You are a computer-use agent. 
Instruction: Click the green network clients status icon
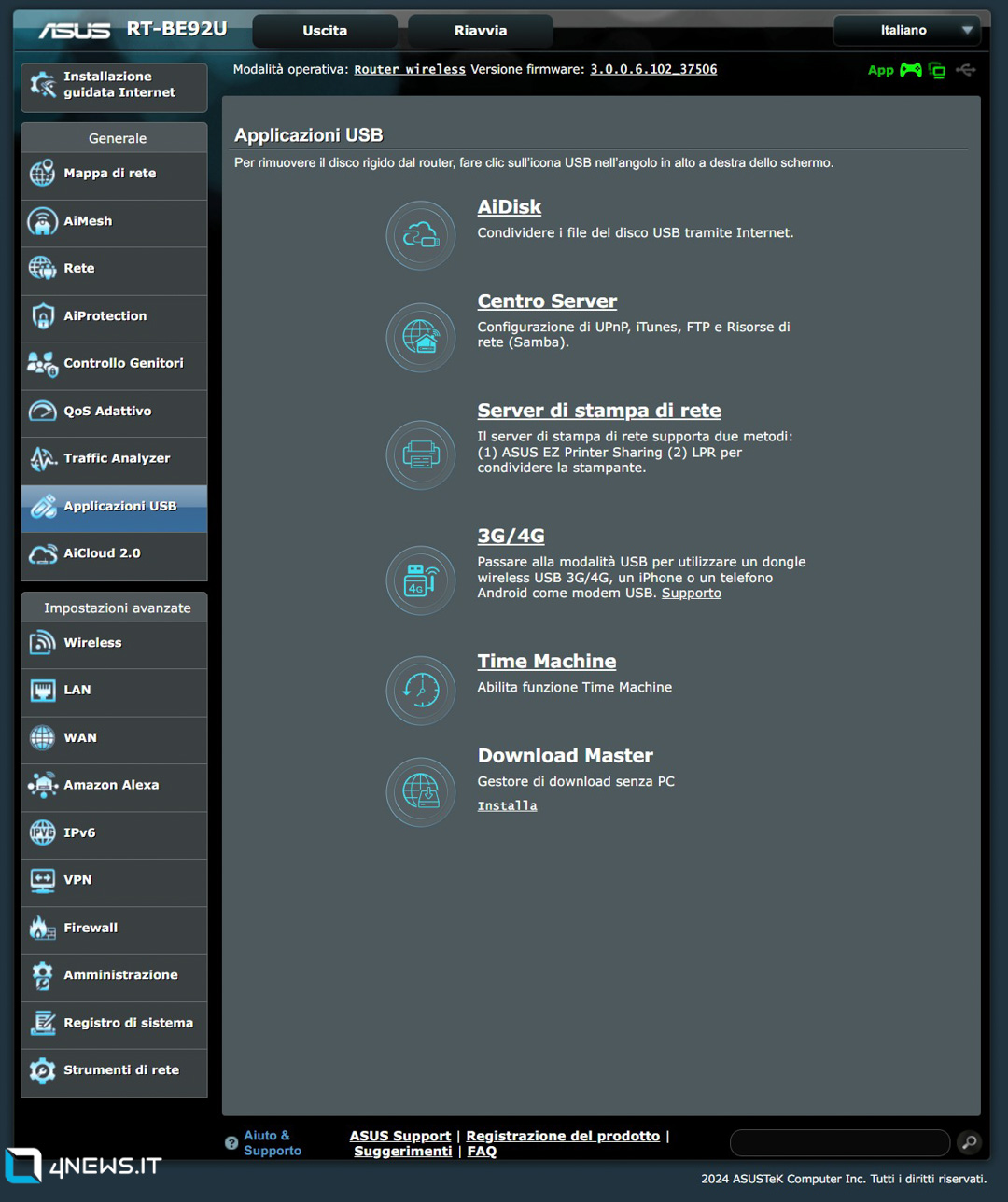click(937, 71)
